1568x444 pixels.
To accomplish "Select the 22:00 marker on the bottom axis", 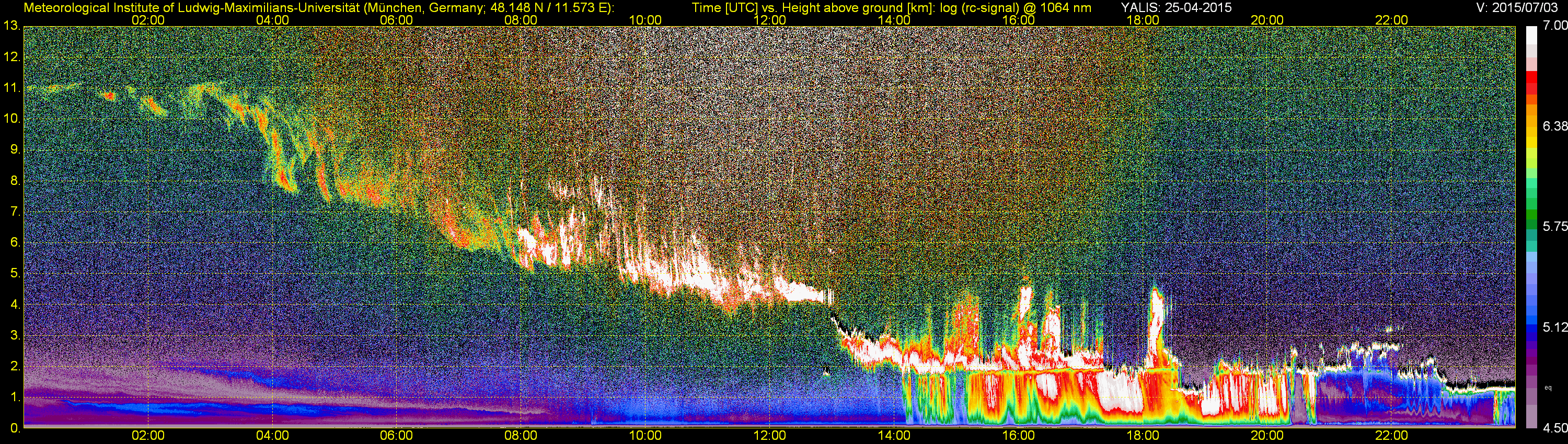I will coord(1391,436).
